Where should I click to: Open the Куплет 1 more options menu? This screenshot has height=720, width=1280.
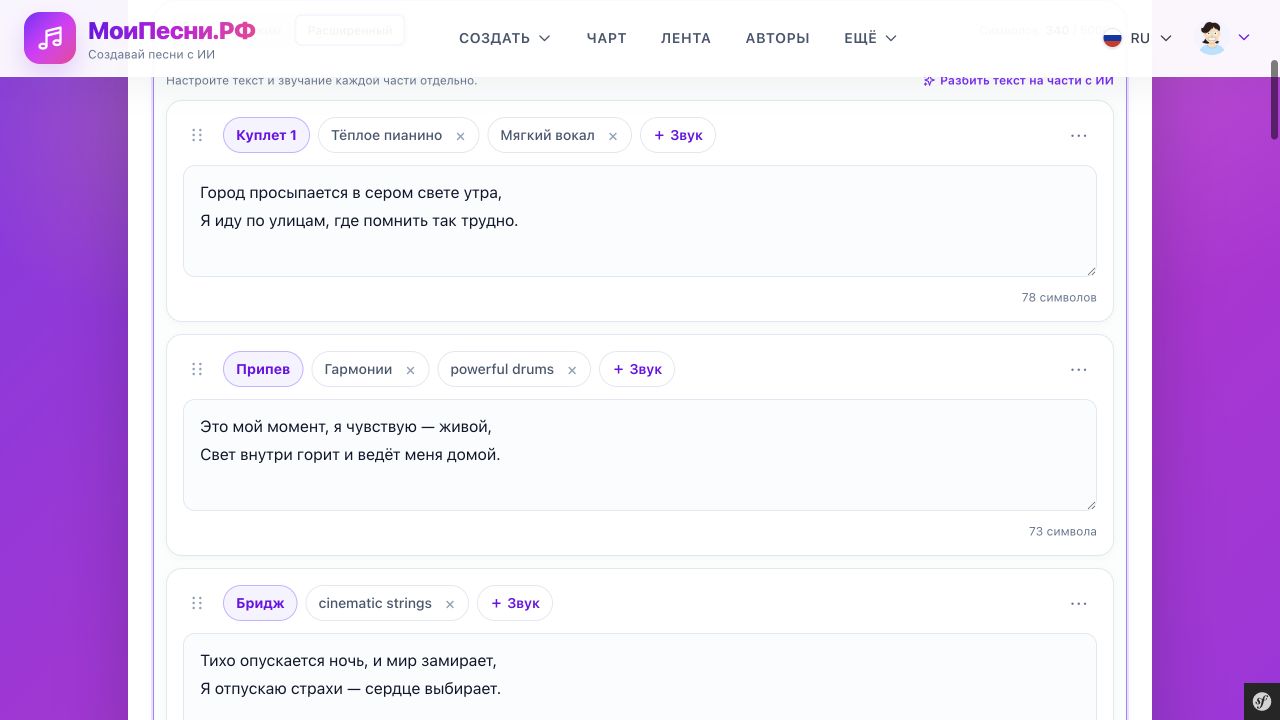pyautogui.click(x=1078, y=135)
